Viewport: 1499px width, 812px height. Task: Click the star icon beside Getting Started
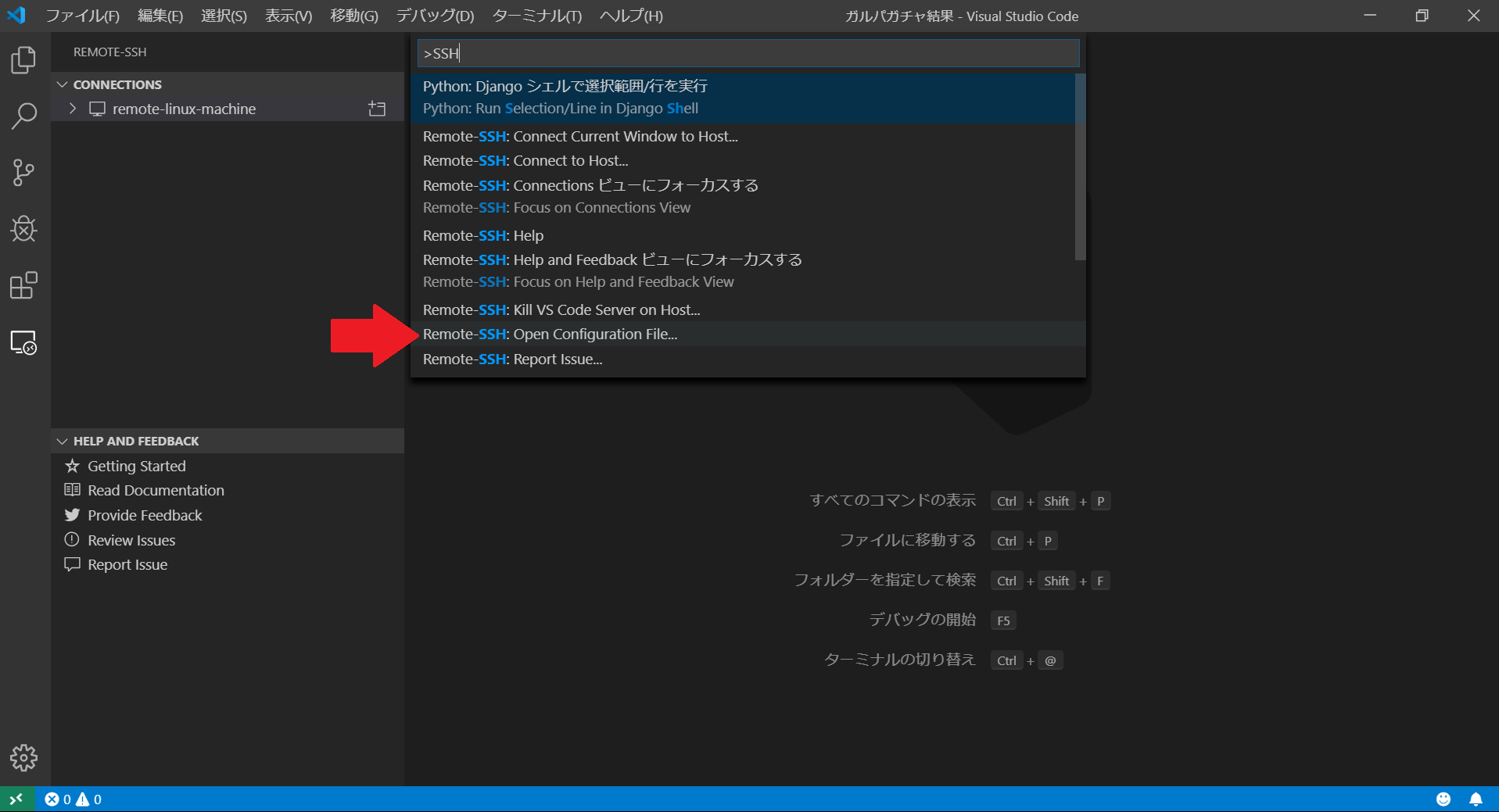72,466
